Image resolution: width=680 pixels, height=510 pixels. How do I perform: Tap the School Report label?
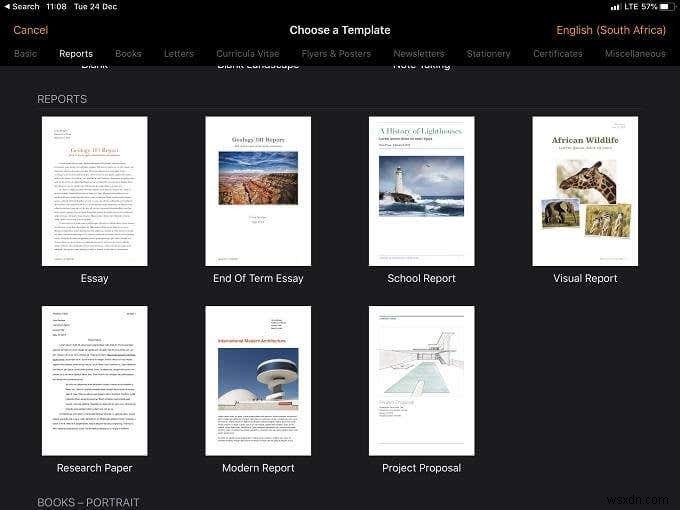point(422,278)
